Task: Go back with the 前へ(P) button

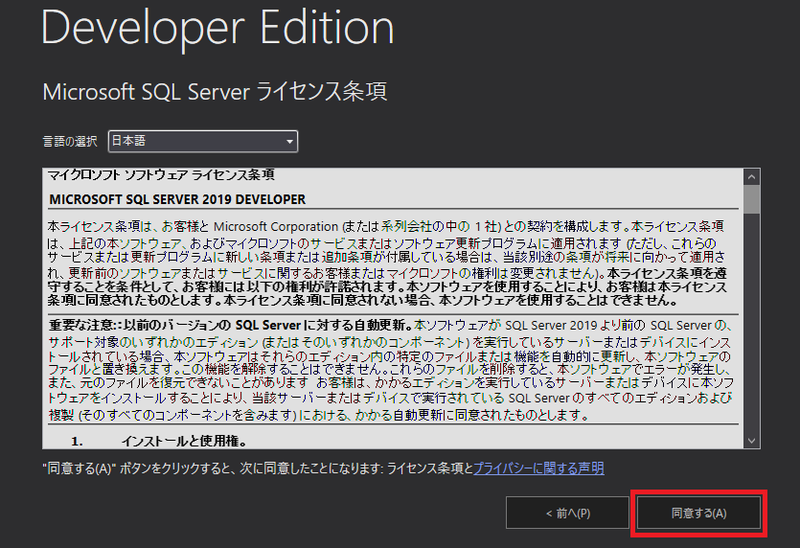Action: (x=567, y=513)
